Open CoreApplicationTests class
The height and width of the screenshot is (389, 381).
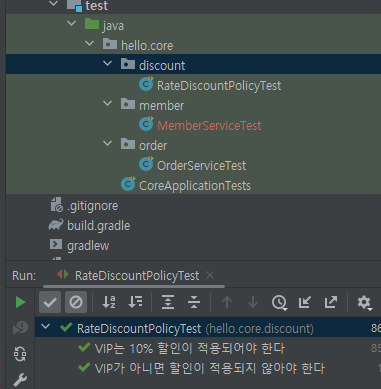coord(195,186)
